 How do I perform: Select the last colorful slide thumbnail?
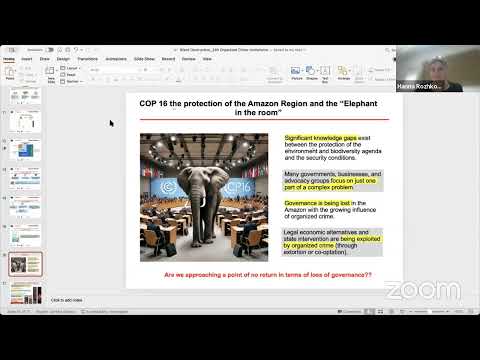[x=26, y=292]
